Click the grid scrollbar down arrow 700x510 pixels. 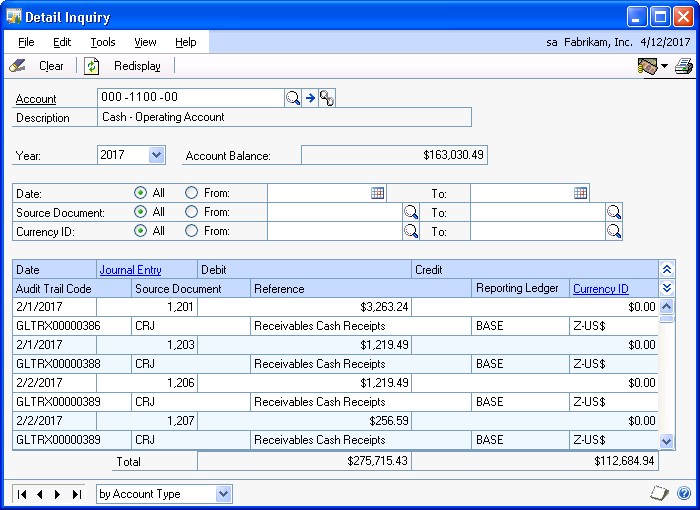(x=667, y=441)
